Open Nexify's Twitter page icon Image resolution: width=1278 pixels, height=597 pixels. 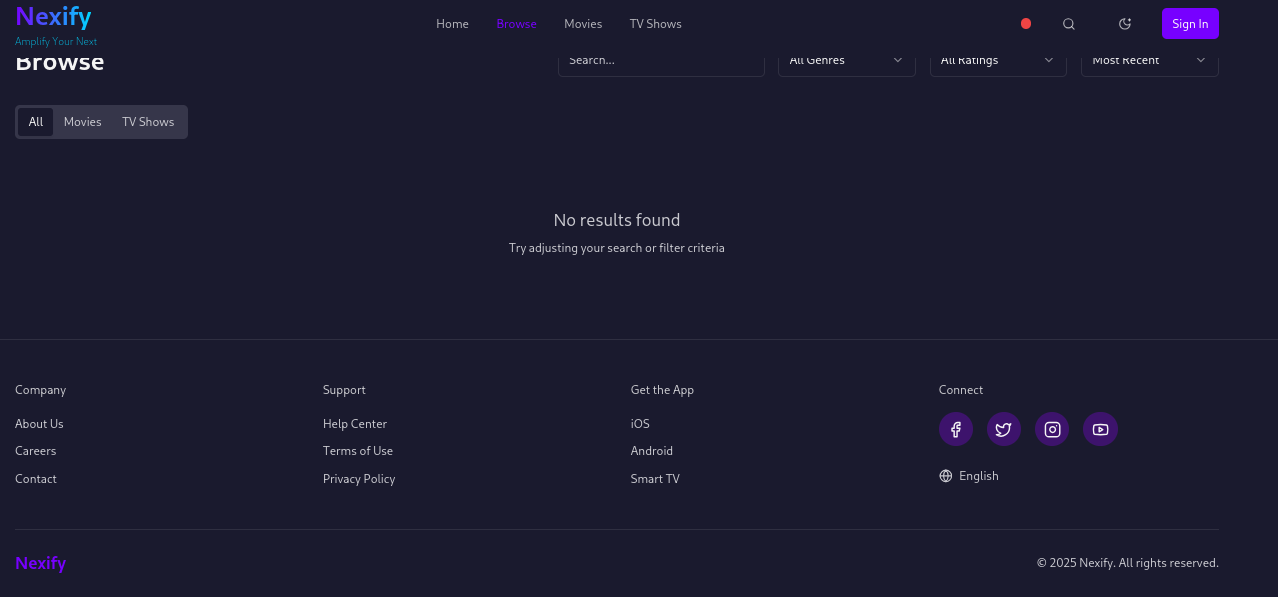coord(1004,429)
